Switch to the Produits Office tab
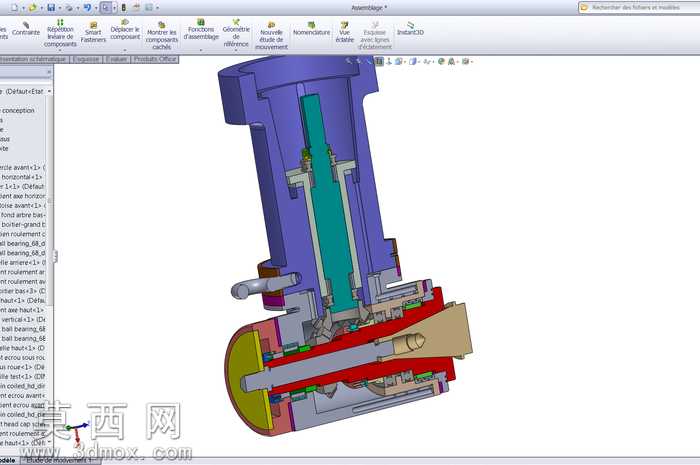 coord(155,59)
